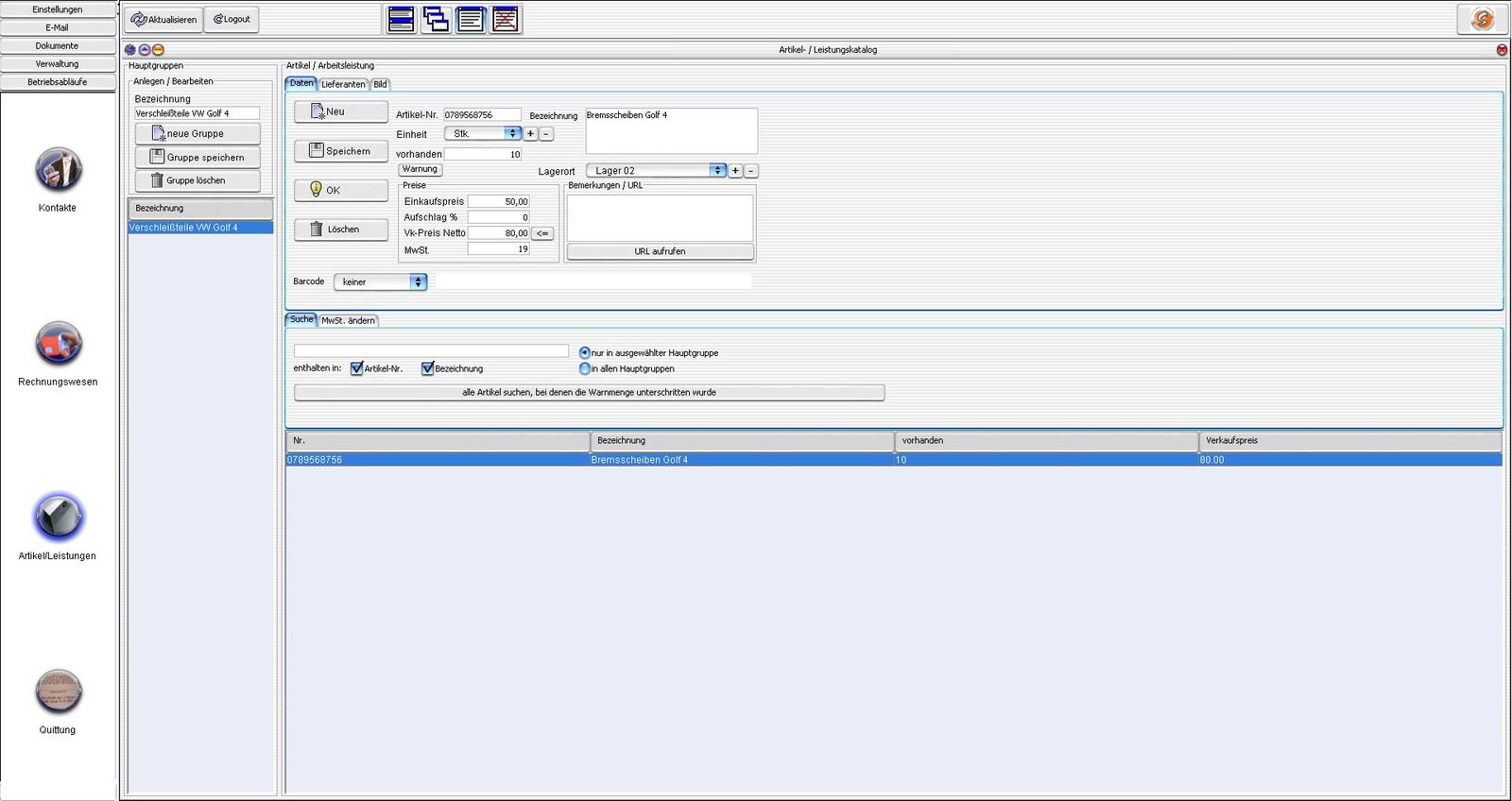The image size is (1512, 801).
Task: Click the cascade windows icon
Action: 436,19
